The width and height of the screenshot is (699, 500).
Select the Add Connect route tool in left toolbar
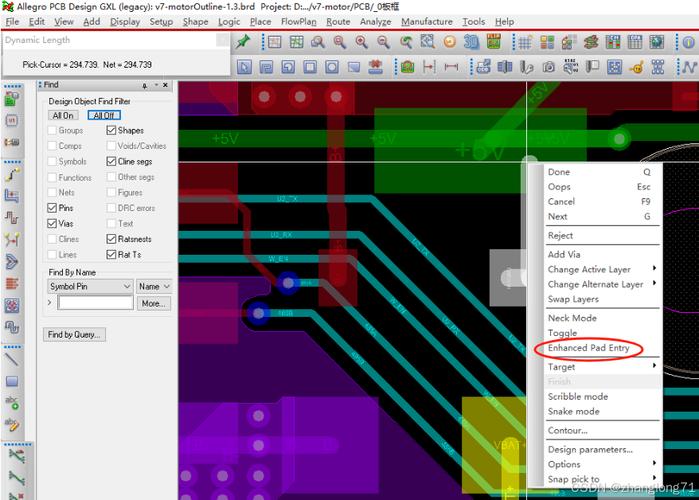pos(13,195)
